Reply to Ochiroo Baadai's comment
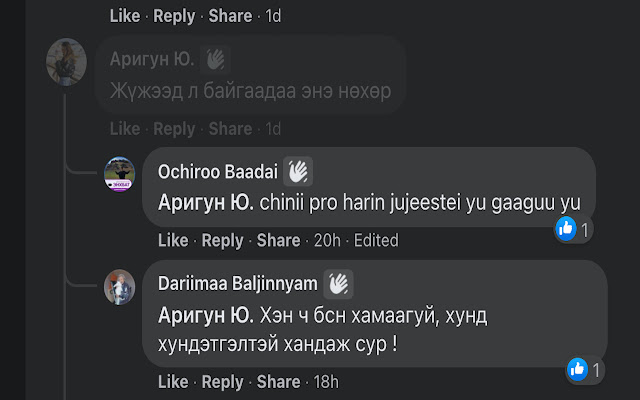The width and height of the screenshot is (640, 400). [222, 240]
